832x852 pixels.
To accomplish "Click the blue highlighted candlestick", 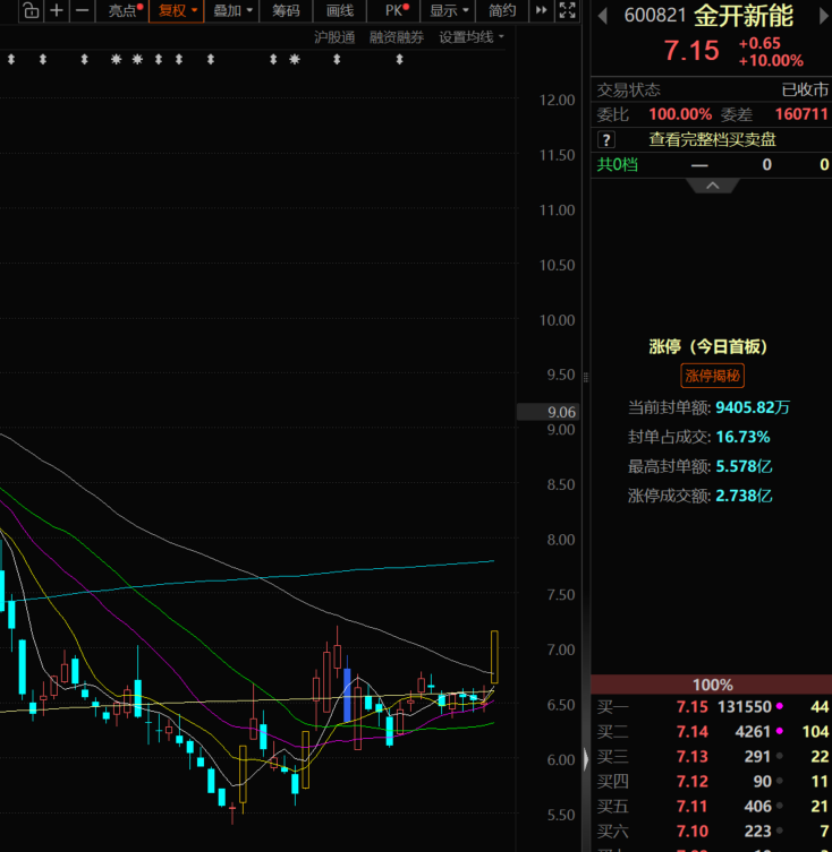I will [347, 695].
